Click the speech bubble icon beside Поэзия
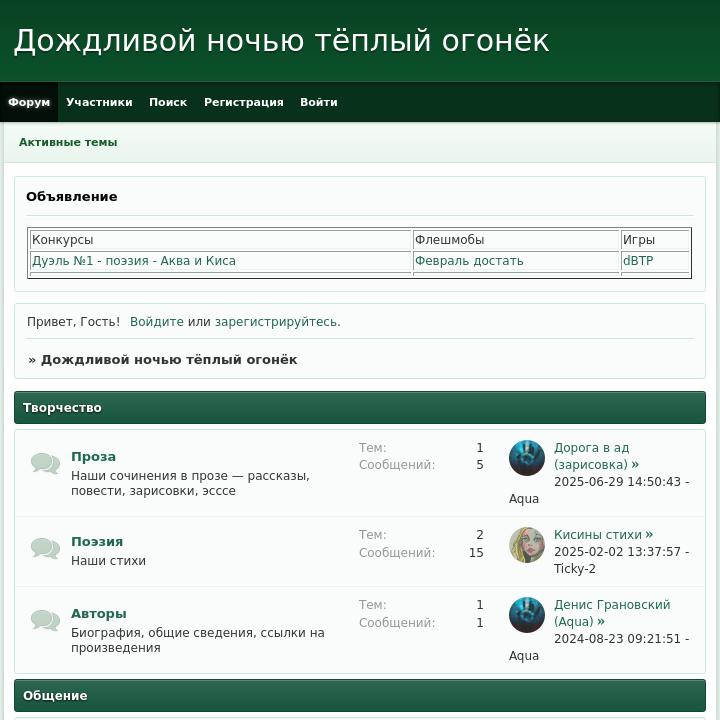The image size is (720, 720). (x=45, y=549)
